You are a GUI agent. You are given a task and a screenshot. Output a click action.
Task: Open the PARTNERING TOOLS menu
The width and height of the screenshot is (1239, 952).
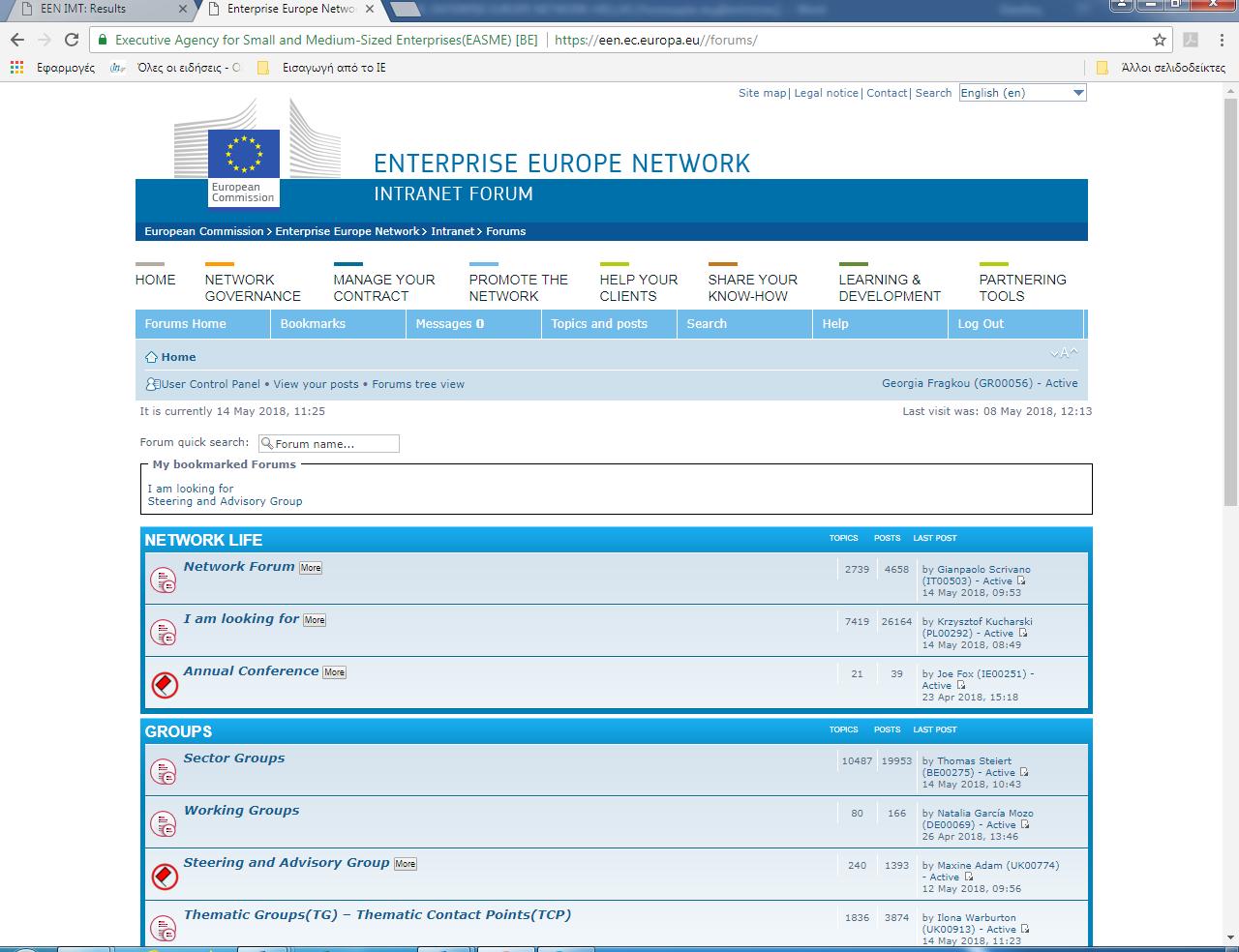point(1022,287)
